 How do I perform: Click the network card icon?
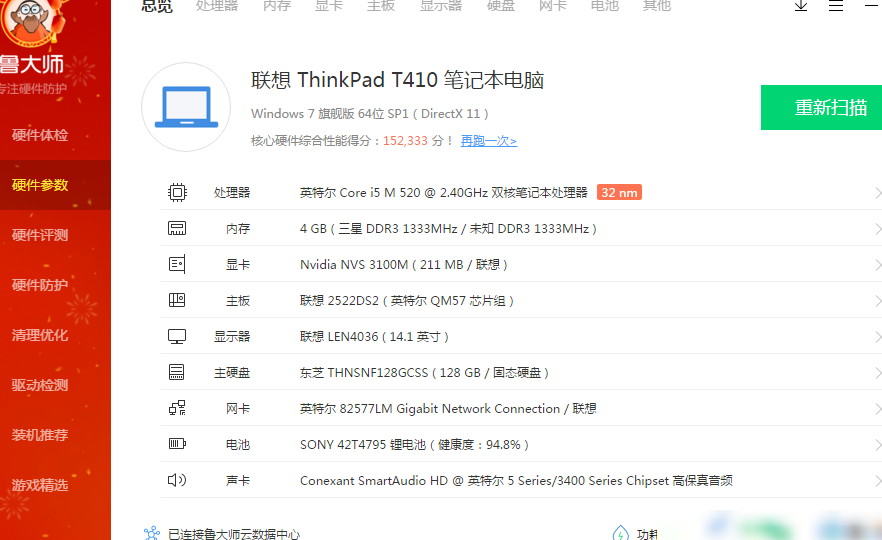(x=177, y=408)
